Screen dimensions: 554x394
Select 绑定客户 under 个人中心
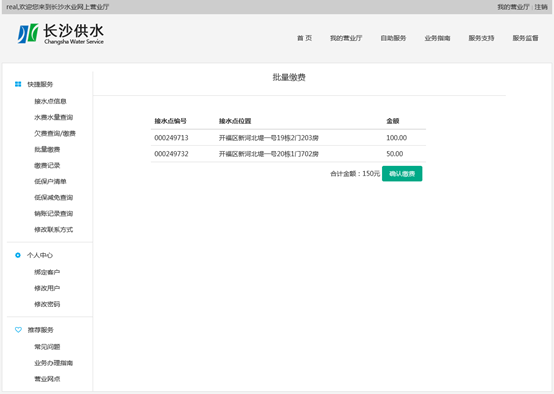pyautogui.click(x=47, y=272)
